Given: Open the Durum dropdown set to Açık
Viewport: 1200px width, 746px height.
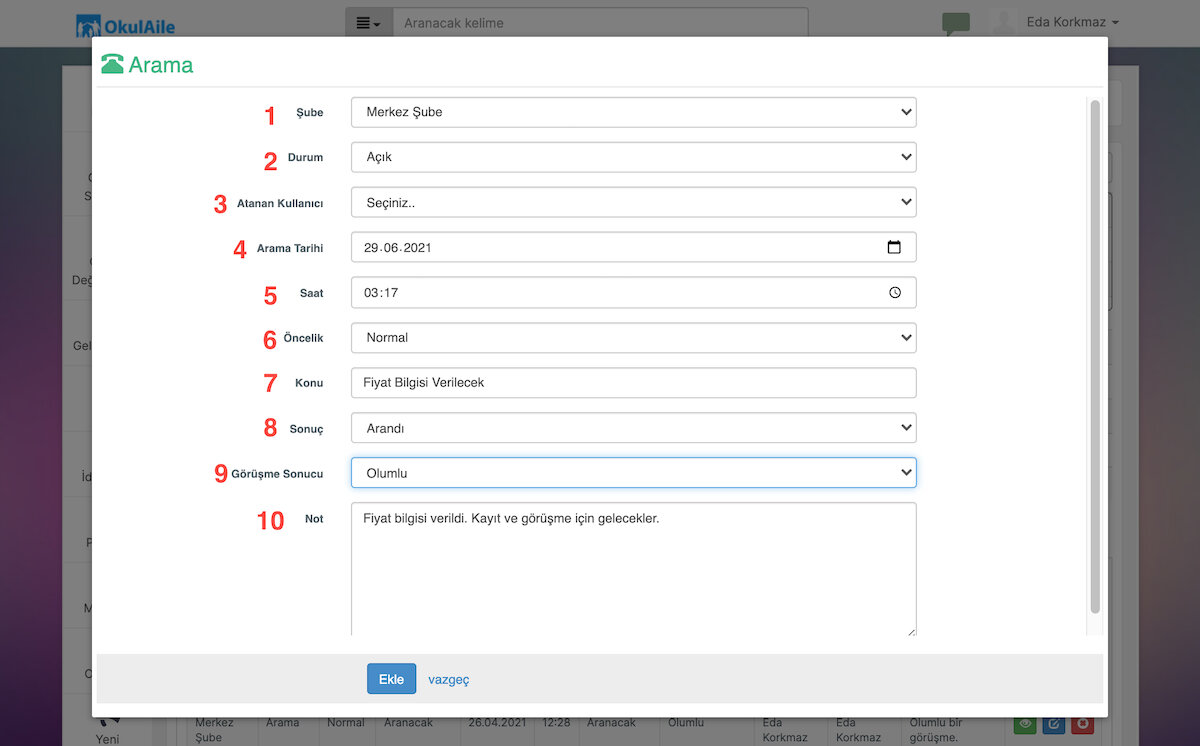Looking at the screenshot, I should [x=633, y=157].
